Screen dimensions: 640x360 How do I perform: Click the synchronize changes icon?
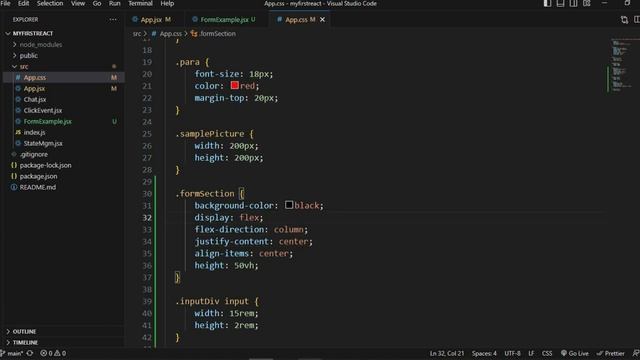click(x=30, y=353)
